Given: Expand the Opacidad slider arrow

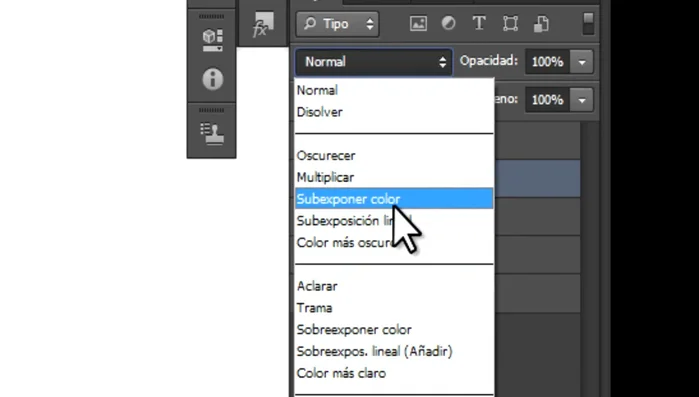Looking at the screenshot, I should [582, 62].
